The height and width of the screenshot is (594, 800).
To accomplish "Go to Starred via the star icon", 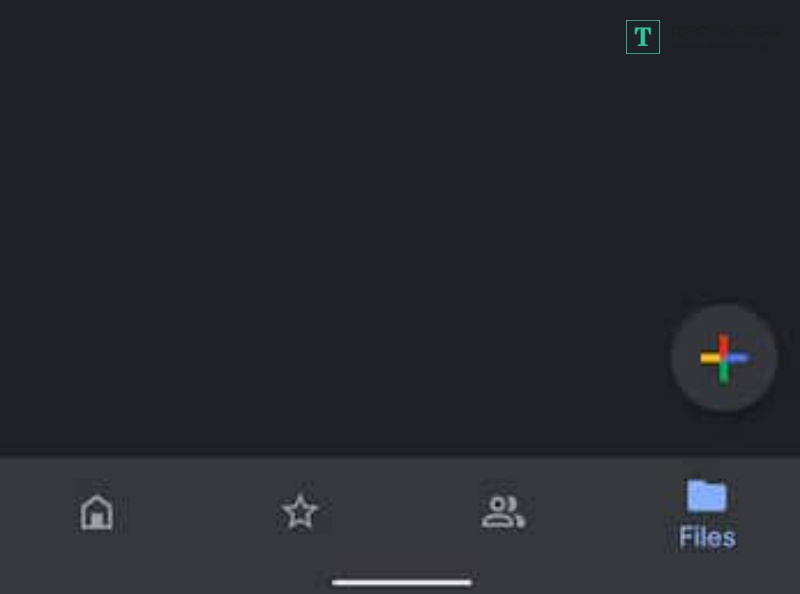I will click(301, 511).
